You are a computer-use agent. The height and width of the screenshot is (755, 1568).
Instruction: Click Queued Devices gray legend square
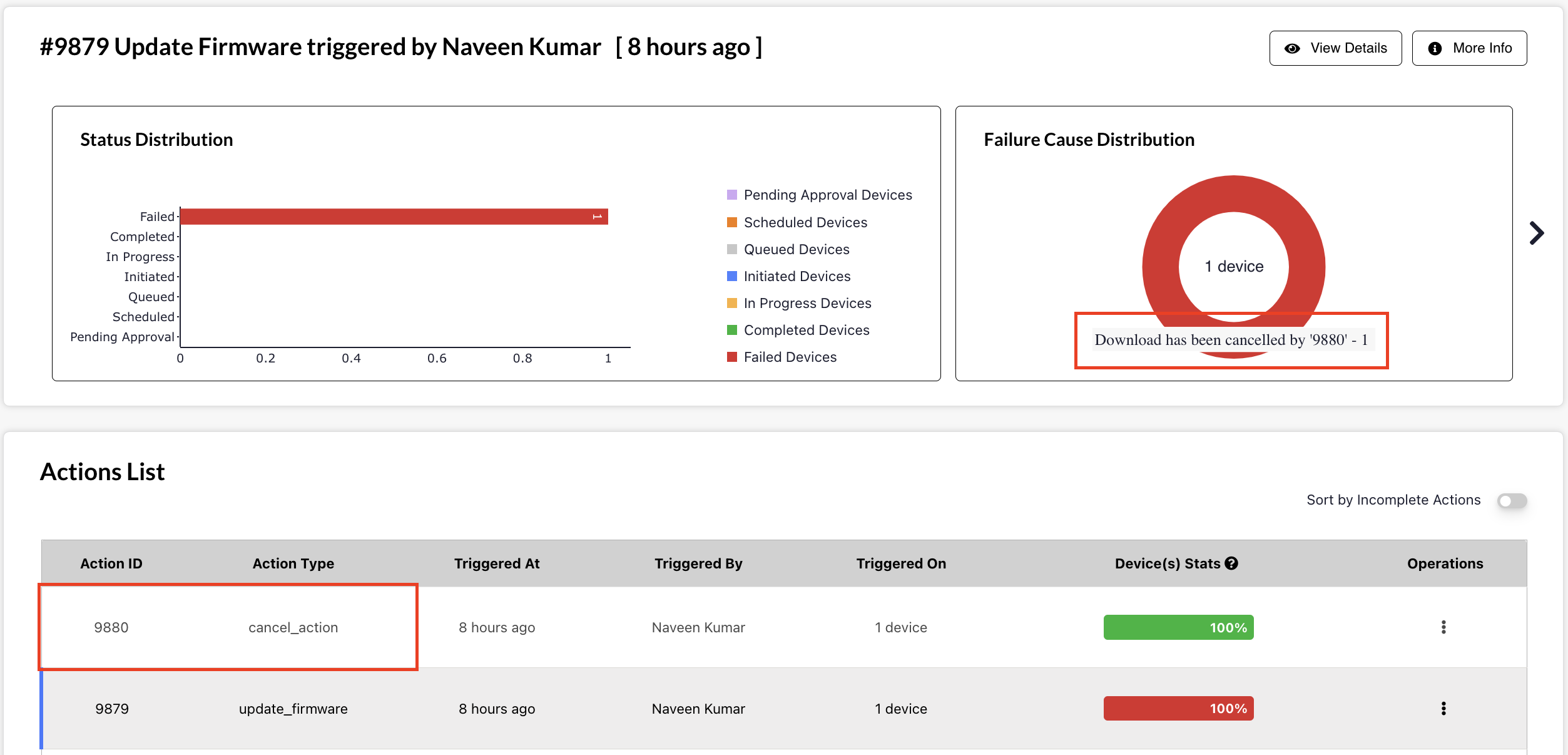(731, 249)
